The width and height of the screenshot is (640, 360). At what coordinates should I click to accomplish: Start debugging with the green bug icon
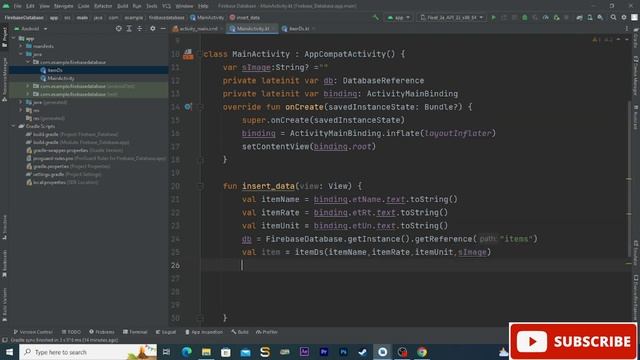click(x=525, y=18)
